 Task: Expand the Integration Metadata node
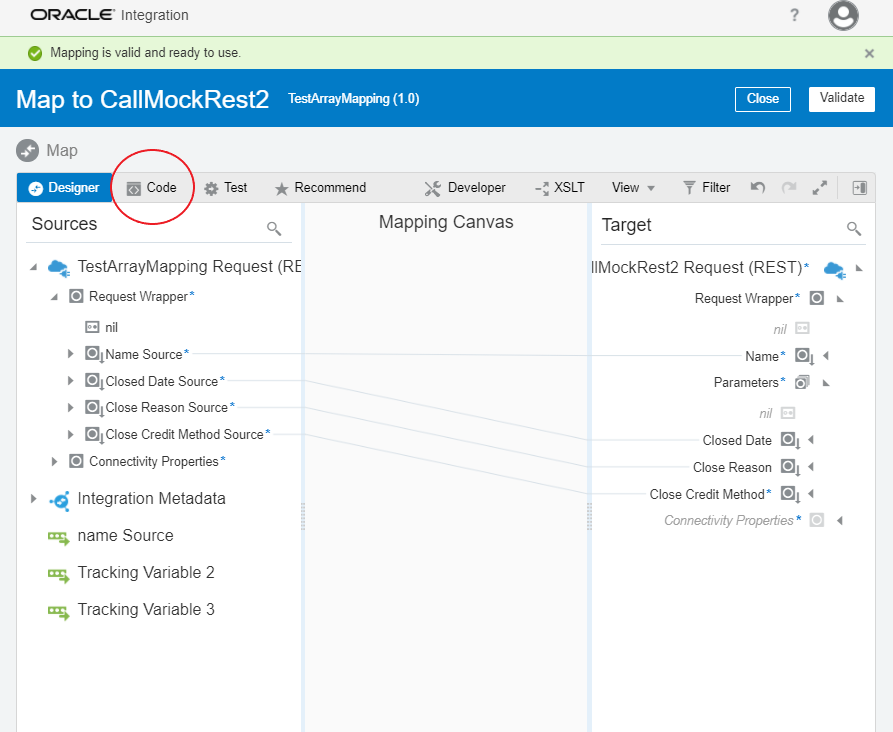[33, 498]
